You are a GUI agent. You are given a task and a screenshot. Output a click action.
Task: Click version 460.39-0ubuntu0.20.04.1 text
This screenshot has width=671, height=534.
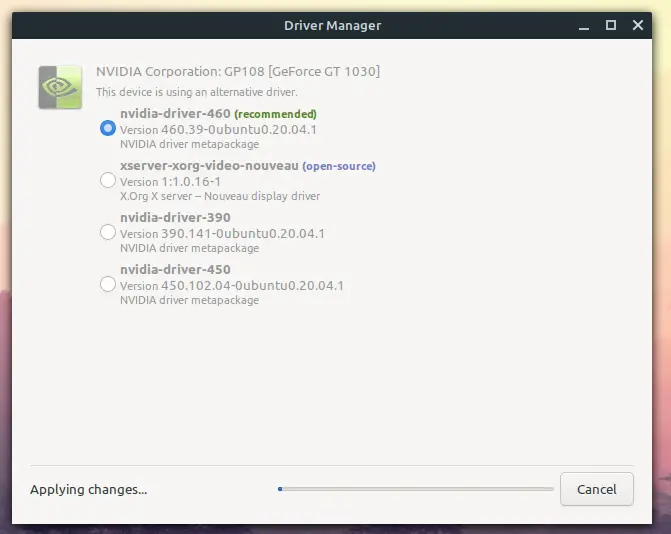coord(218,130)
